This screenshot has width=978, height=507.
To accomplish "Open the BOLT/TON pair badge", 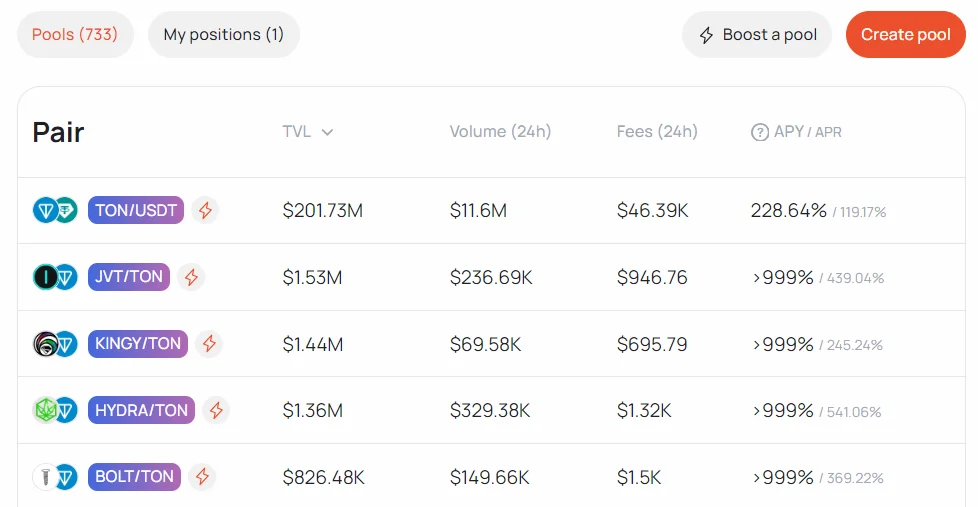I will (134, 477).
